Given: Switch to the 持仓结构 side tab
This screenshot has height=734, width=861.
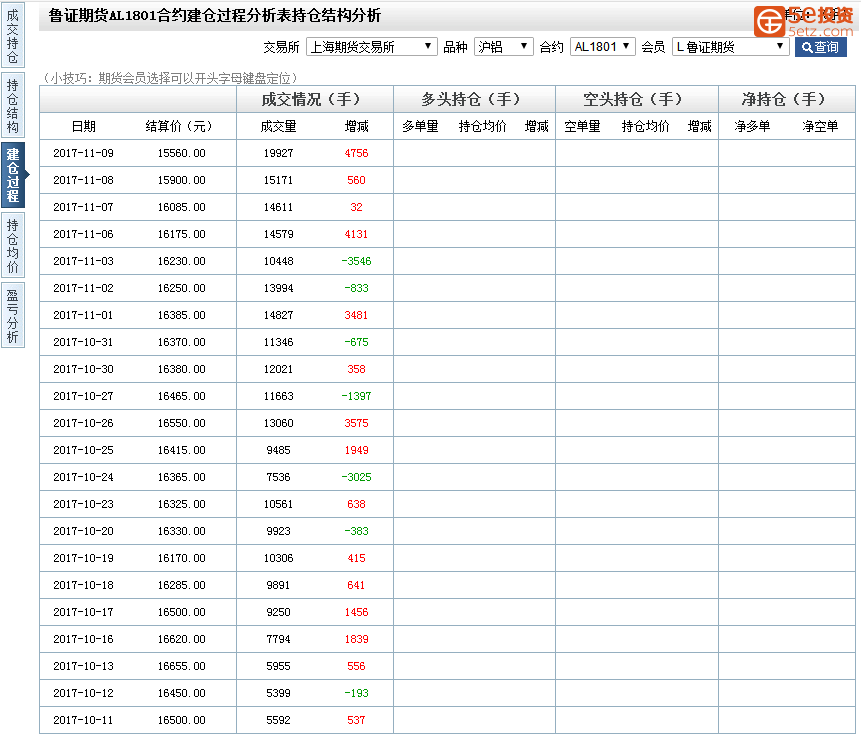Looking at the screenshot, I should coord(13,106).
